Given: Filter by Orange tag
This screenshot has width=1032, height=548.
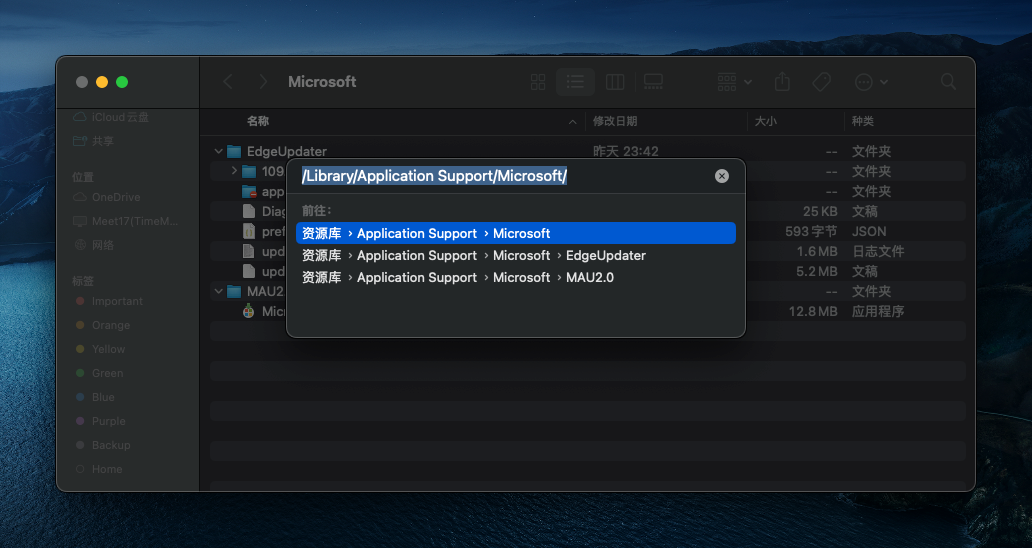Looking at the screenshot, I should pos(111,325).
